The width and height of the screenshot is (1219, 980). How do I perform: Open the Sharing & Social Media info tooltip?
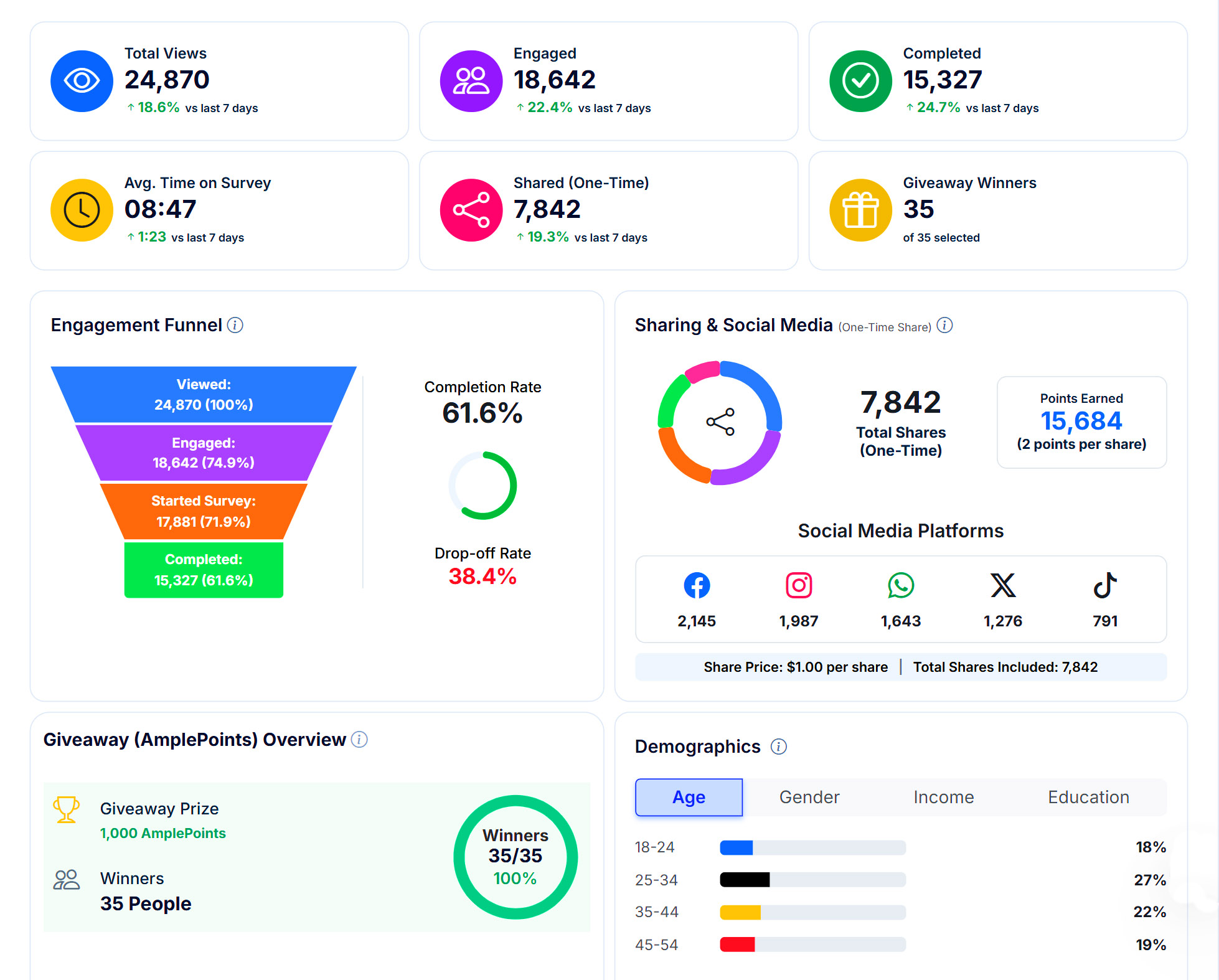point(944,325)
